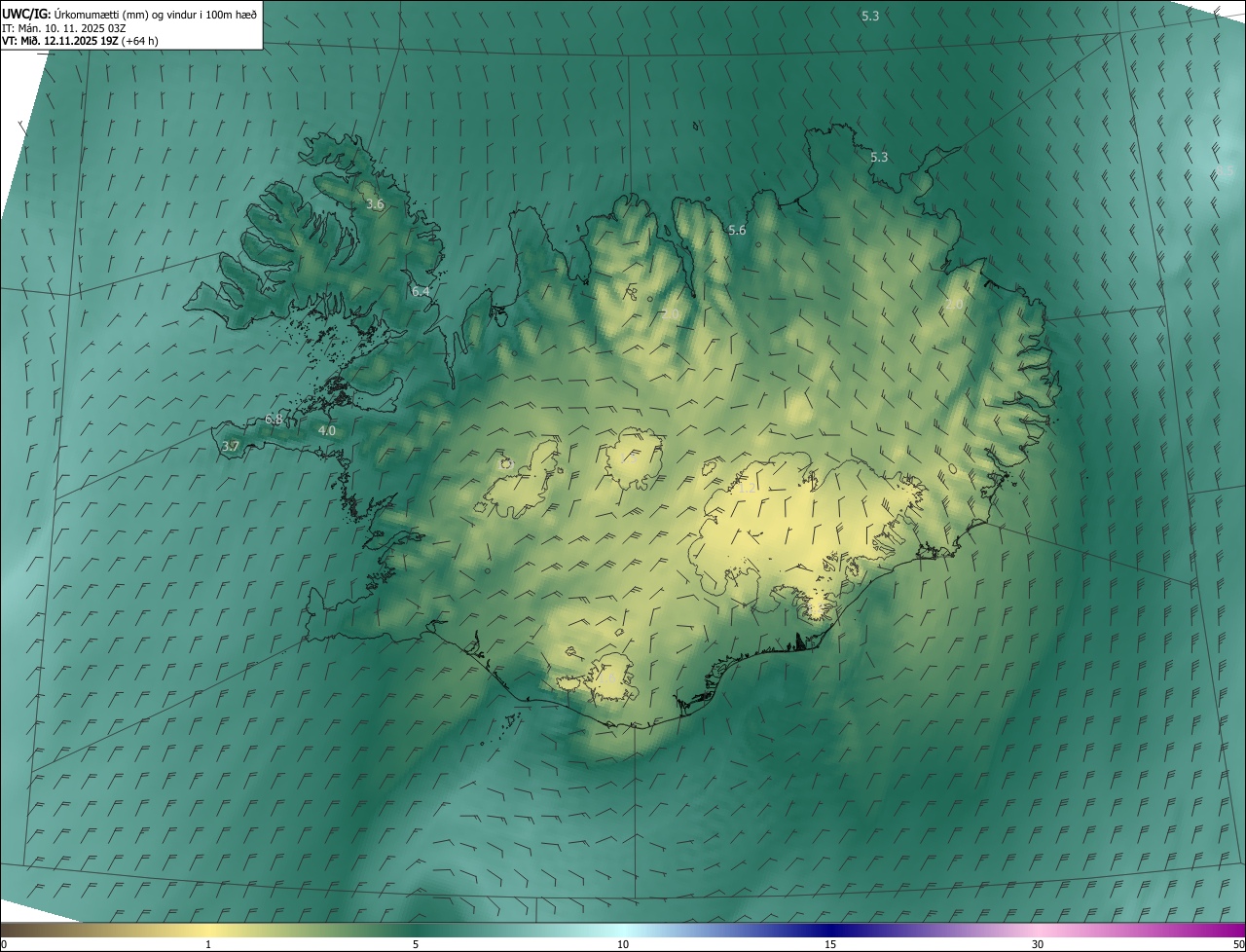Select the valid time line 'VT: Mið. 12.11.2025 19Z (+64 h)'
The image size is (1246, 952).
click(x=80, y=41)
